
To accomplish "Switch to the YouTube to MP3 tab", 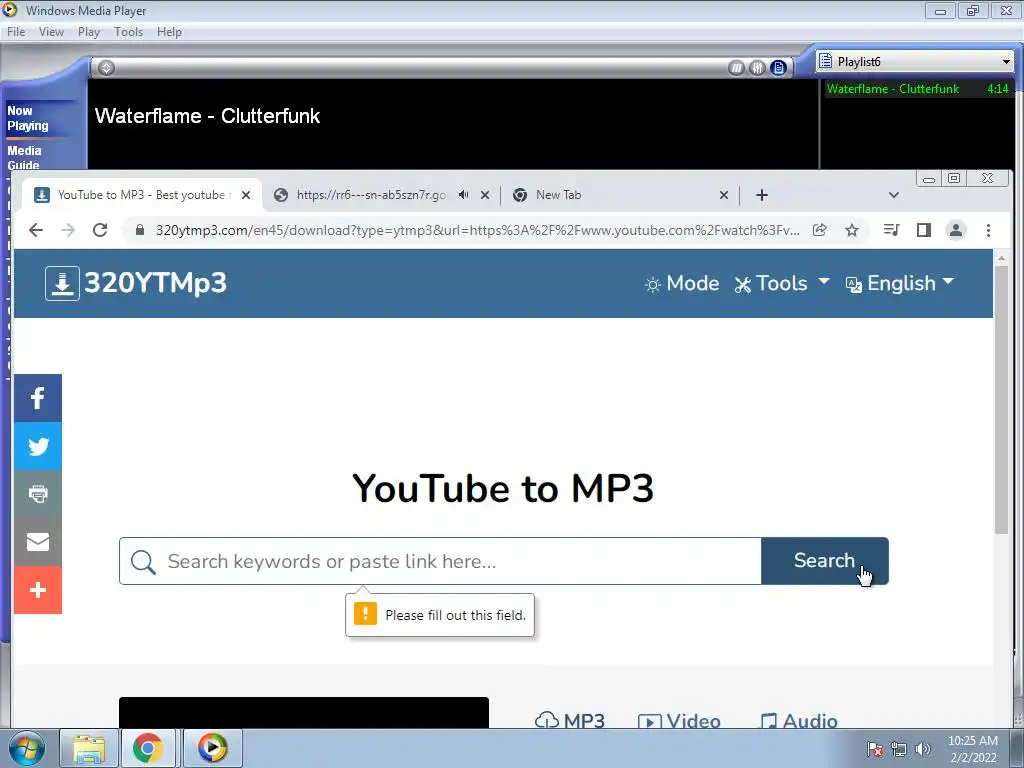I will click(142, 195).
